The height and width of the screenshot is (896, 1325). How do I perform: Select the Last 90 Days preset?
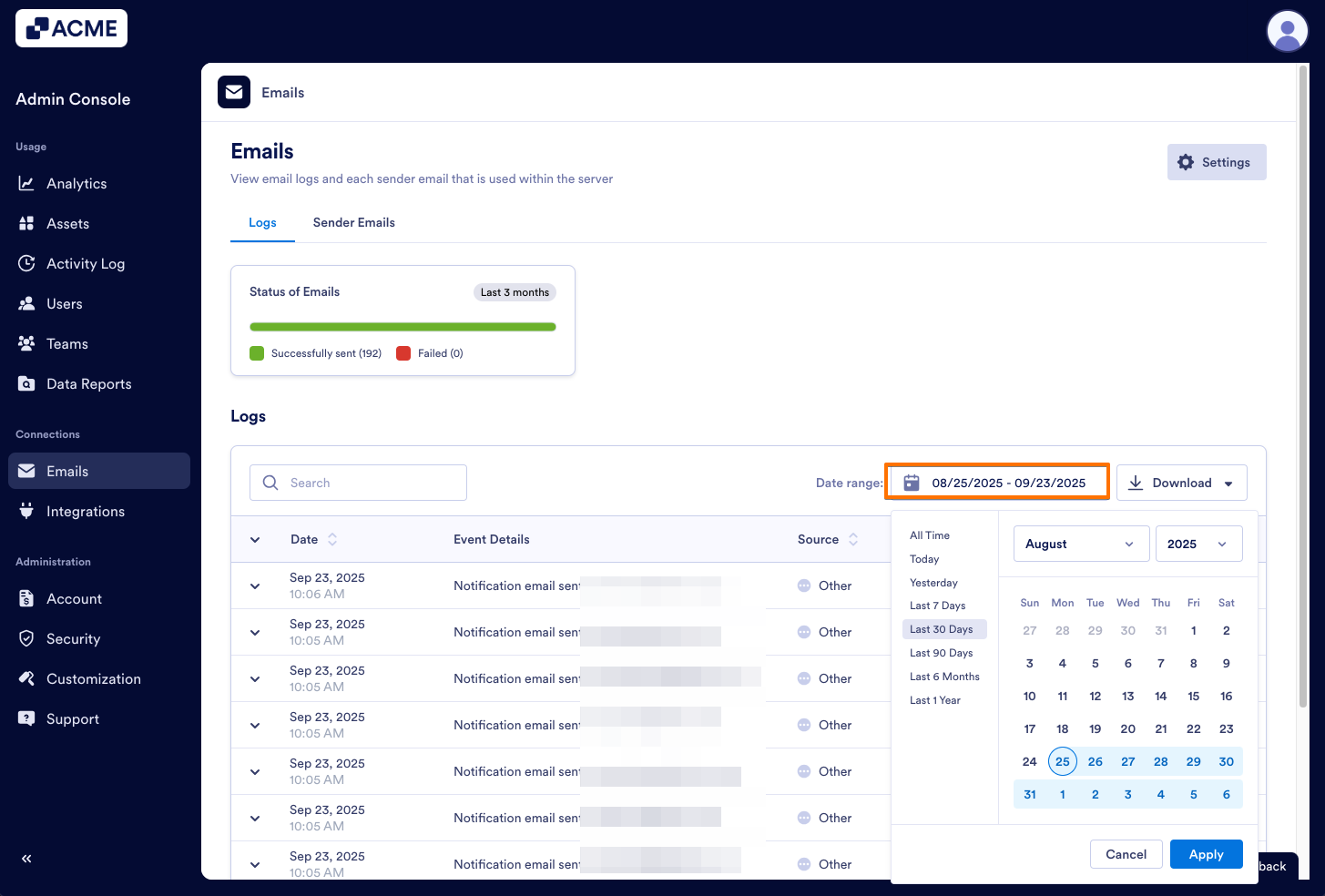click(x=941, y=652)
